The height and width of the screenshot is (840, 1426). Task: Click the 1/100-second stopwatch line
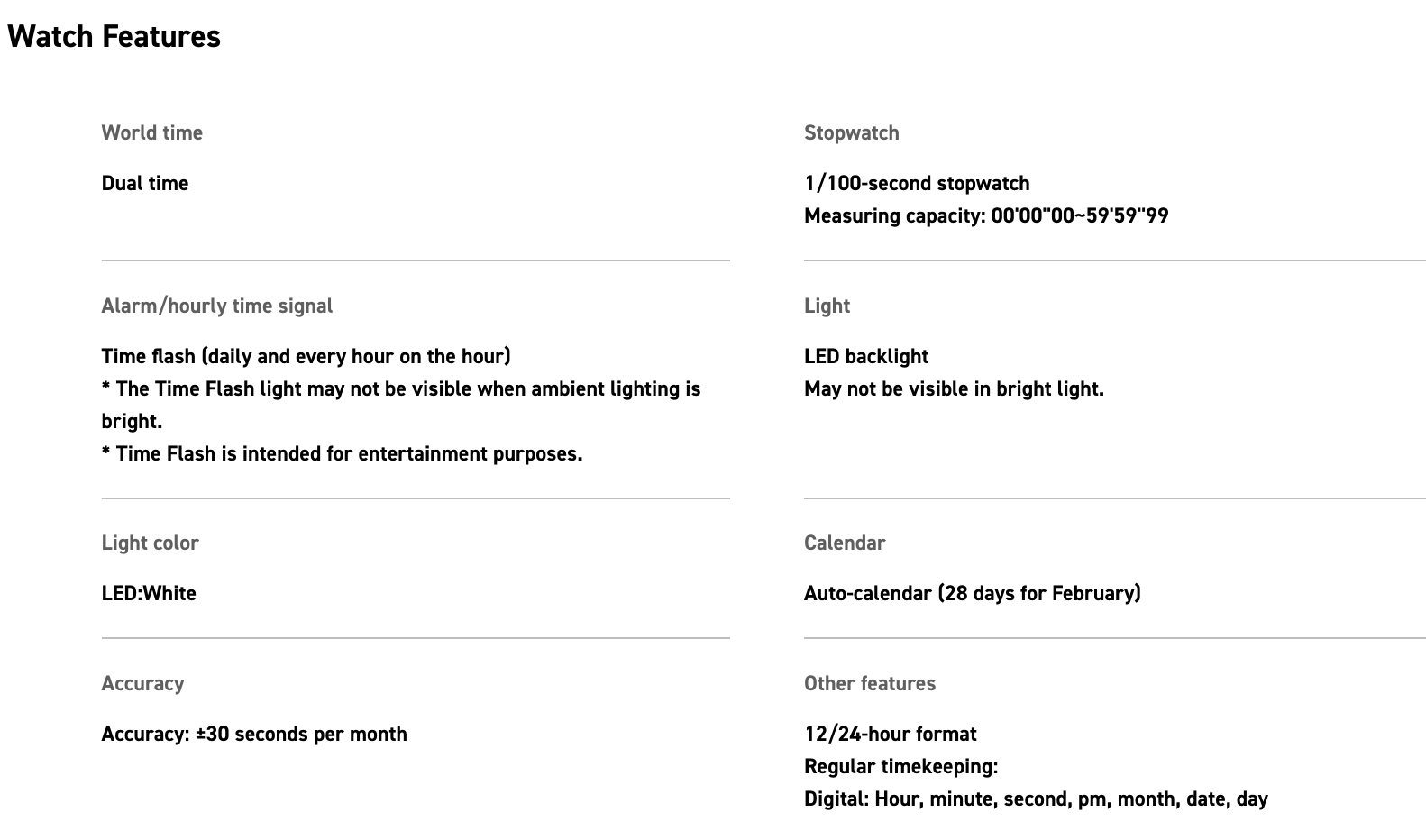click(x=916, y=183)
